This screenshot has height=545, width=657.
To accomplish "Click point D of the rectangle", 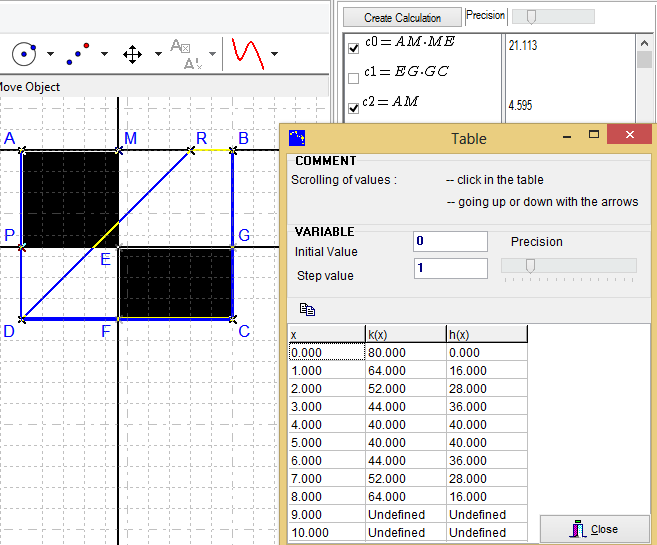I will pyautogui.click(x=22, y=319).
